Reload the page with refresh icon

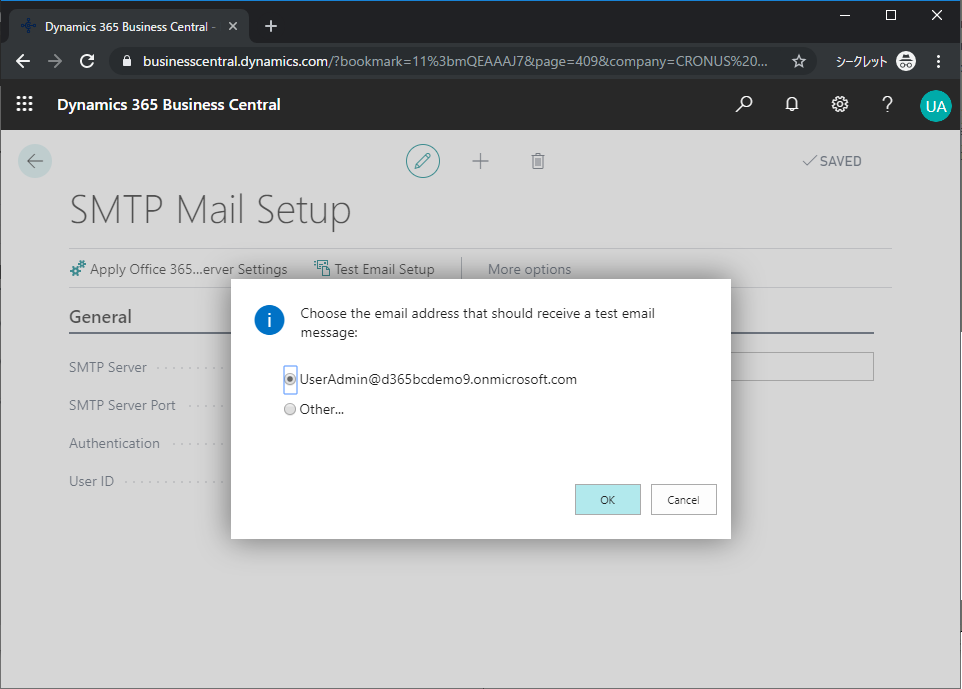tap(87, 61)
